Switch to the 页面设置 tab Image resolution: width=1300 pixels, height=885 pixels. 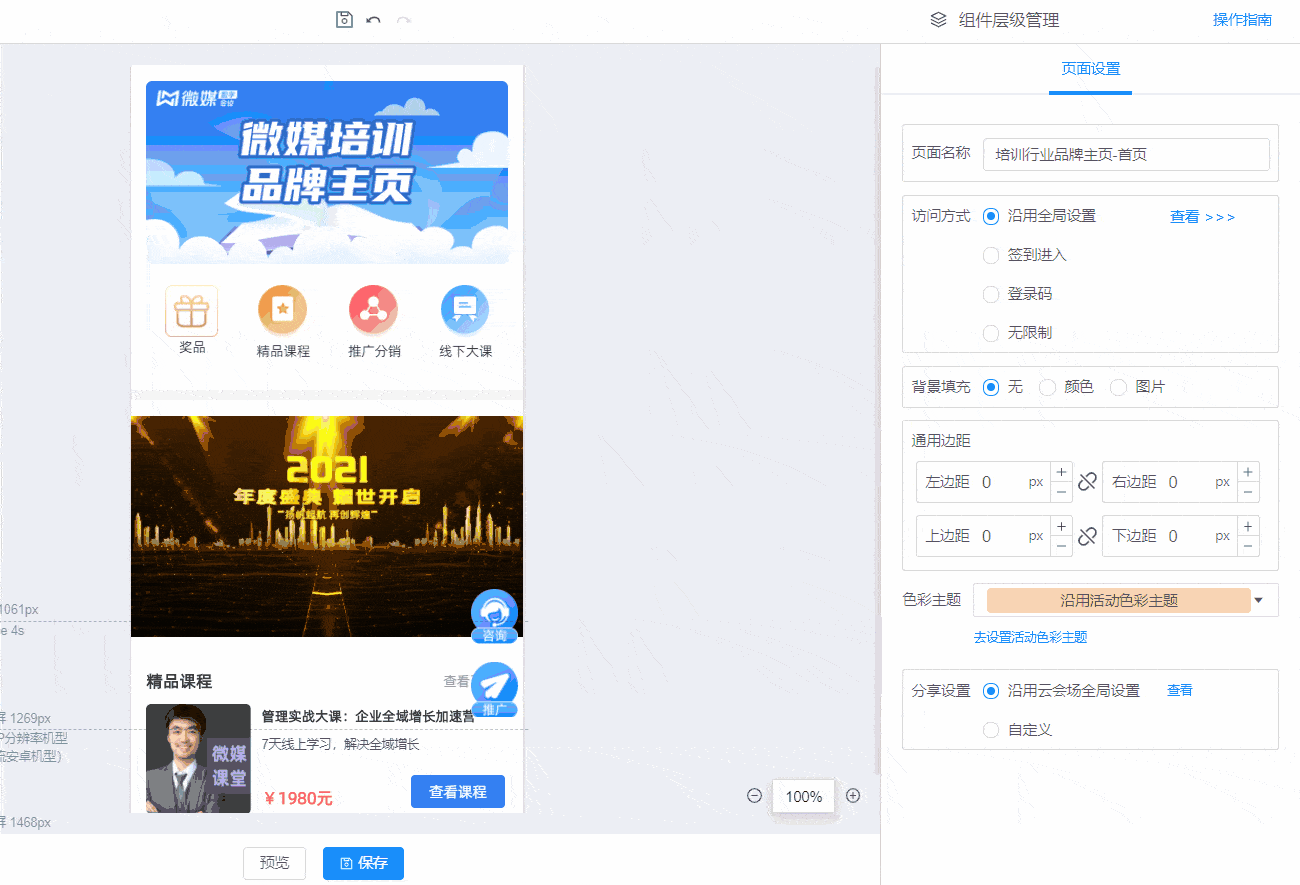[x=1090, y=69]
